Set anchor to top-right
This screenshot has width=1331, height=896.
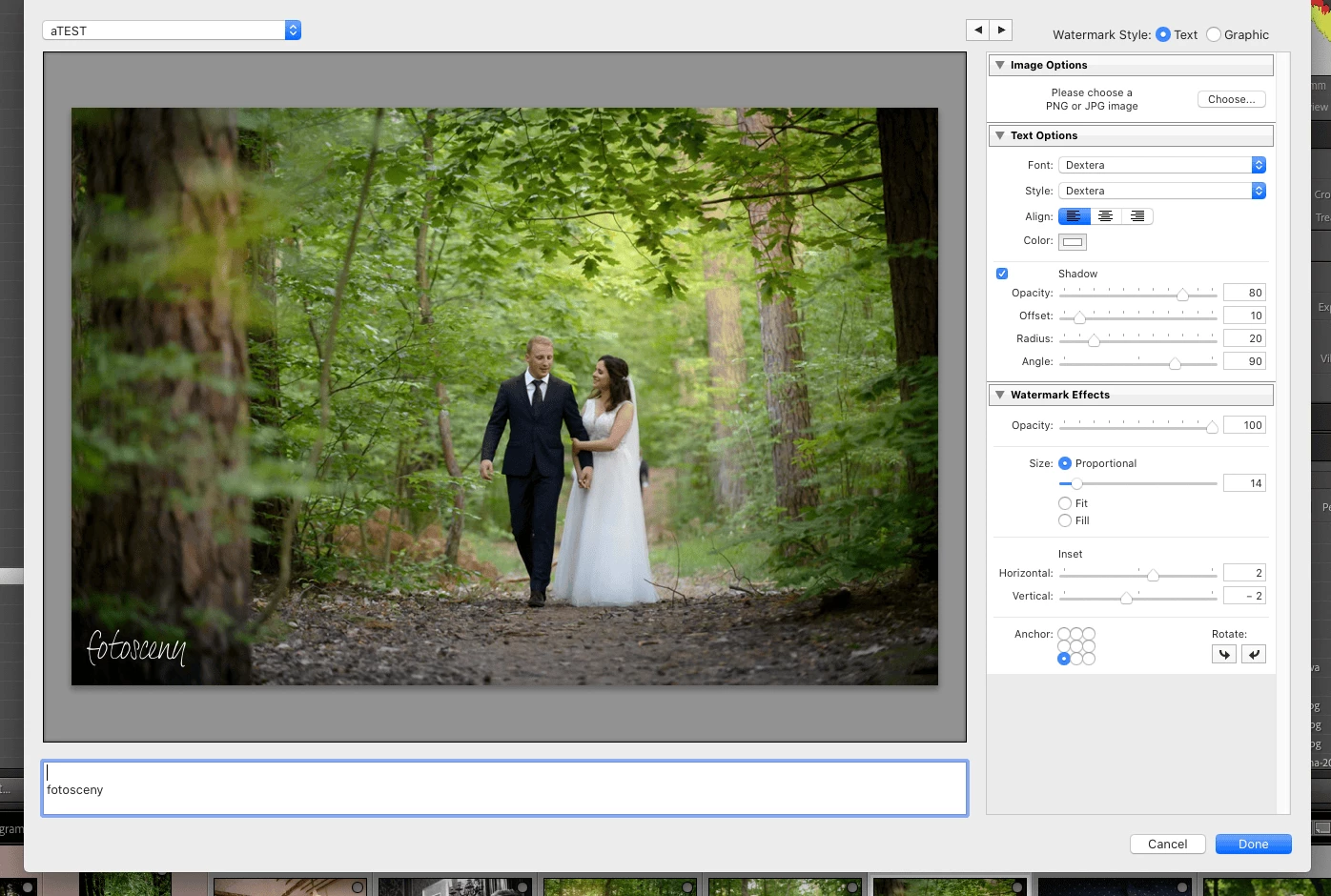point(1089,634)
